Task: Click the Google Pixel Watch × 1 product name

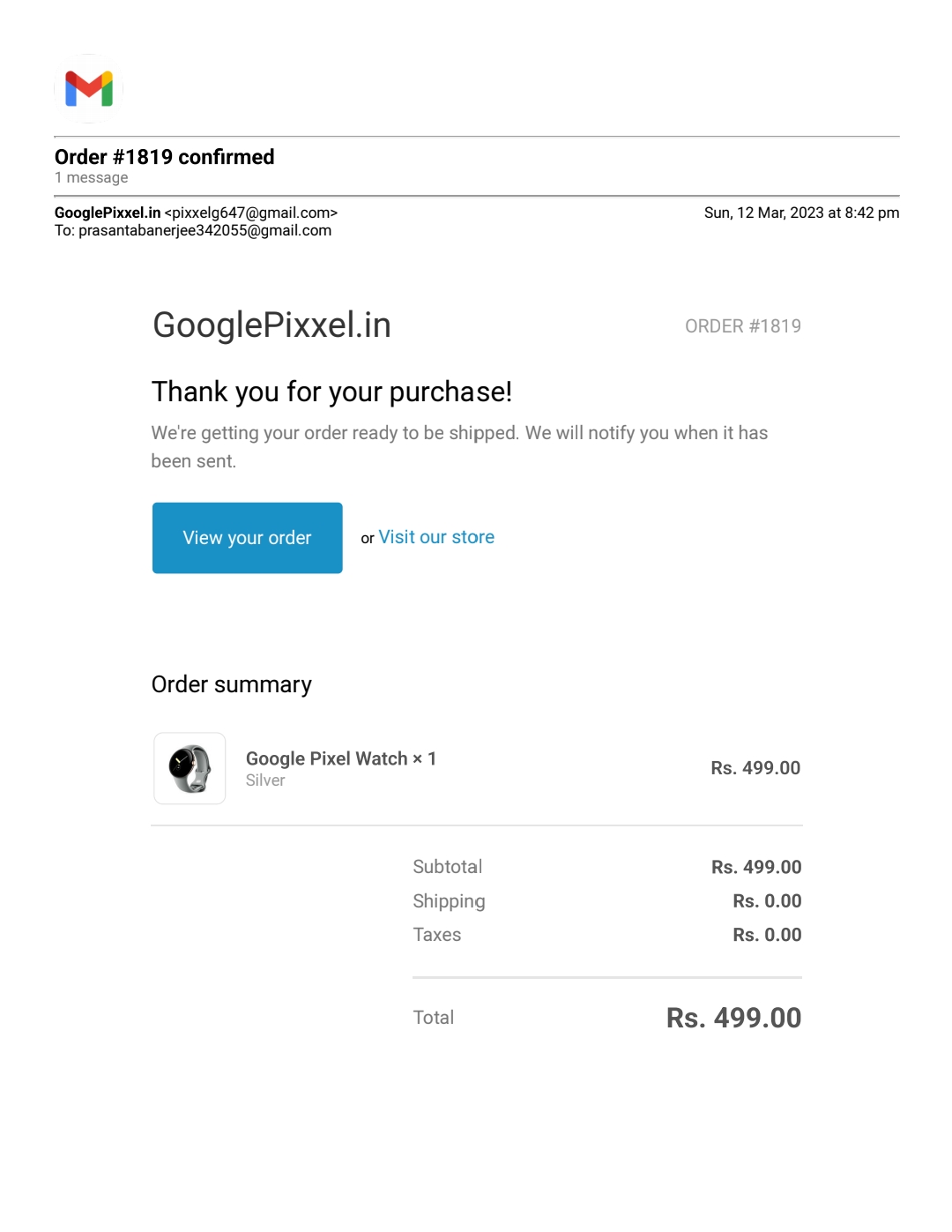Action: tap(340, 758)
